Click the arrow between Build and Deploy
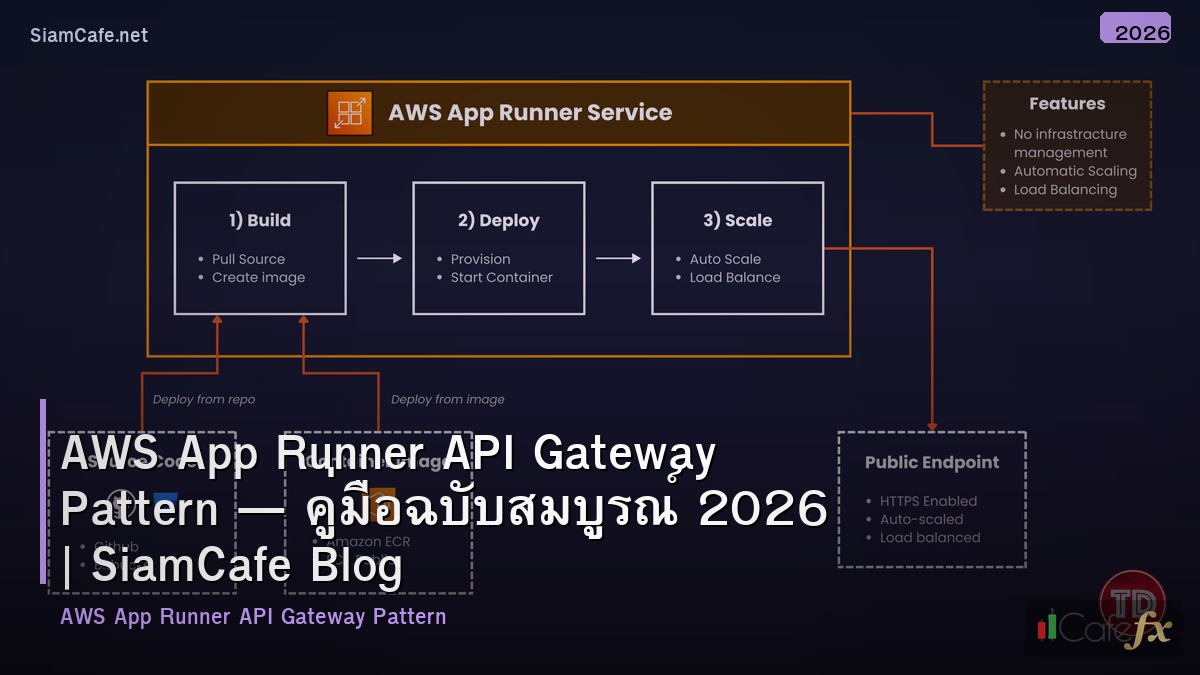The width and height of the screenshot is (1200, 675). pos(378,257)
